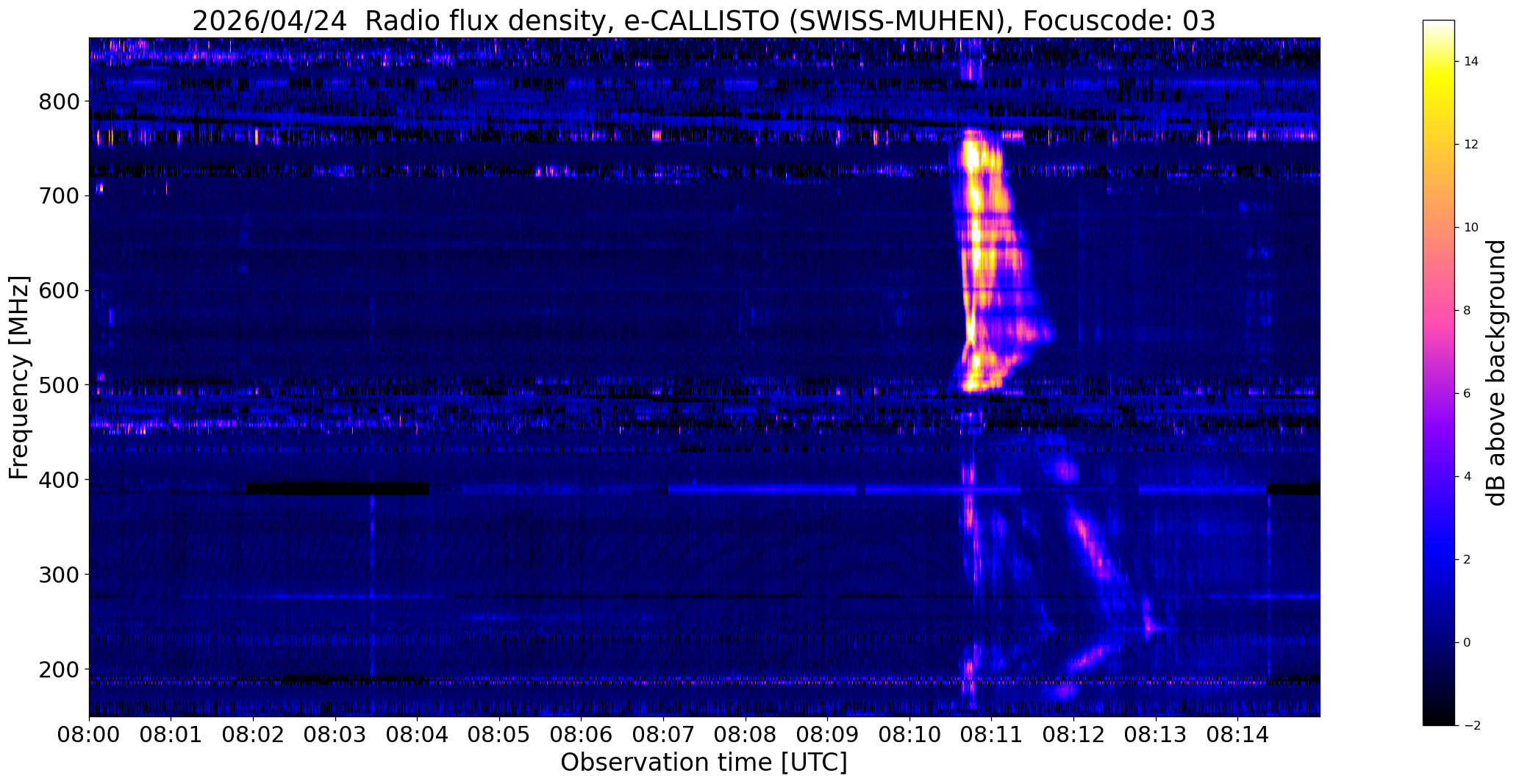The width and height of the screenshot is (1519, 784).
Task: Click the colorbar tick label 12
Action: (1471, 145)
